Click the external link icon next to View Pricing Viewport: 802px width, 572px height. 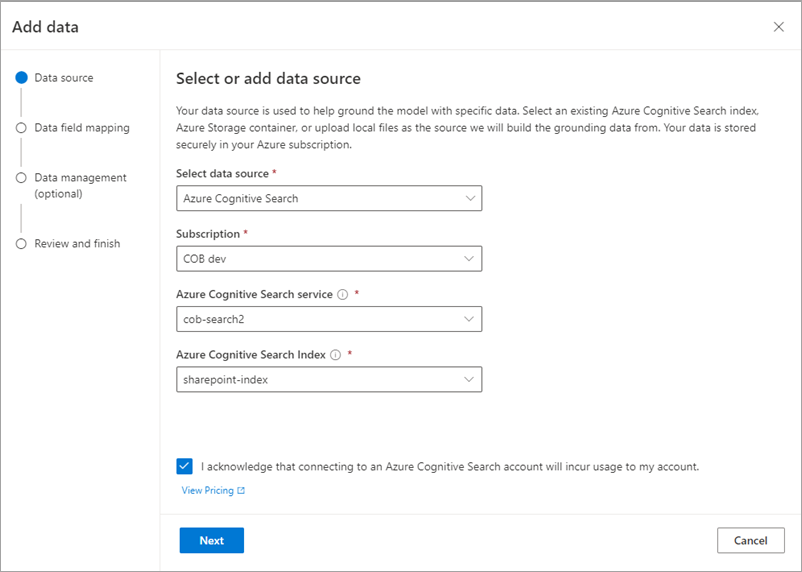pyautogui.click(x=241, y=491)
